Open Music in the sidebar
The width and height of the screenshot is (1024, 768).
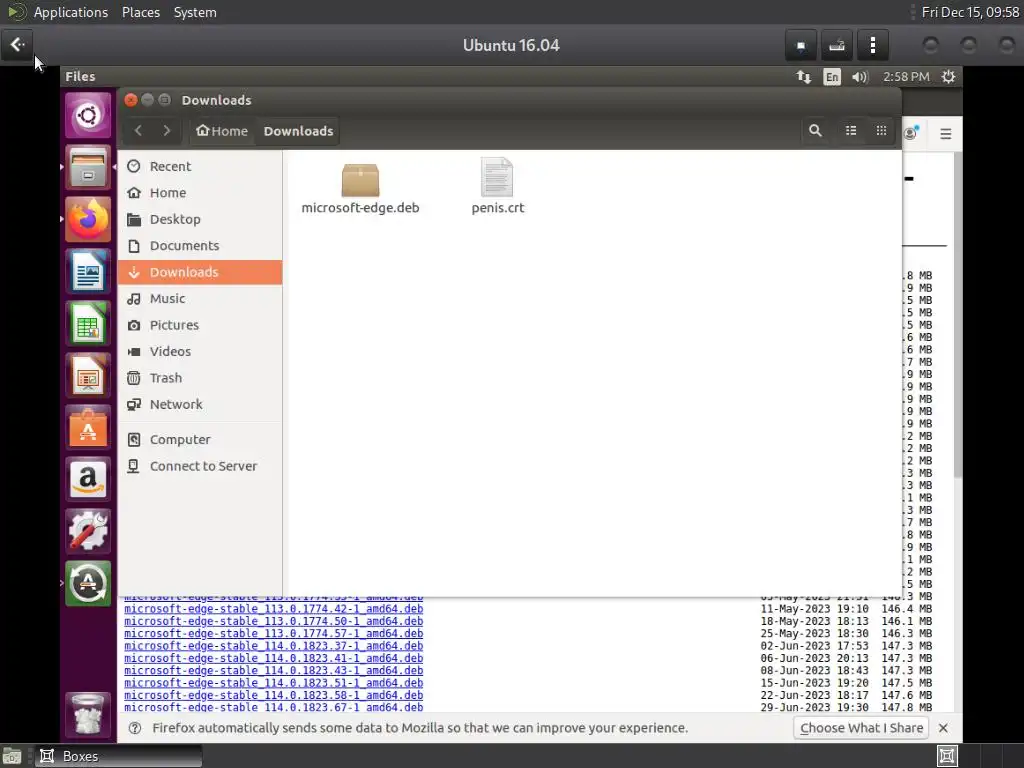[x=200, y=298]
